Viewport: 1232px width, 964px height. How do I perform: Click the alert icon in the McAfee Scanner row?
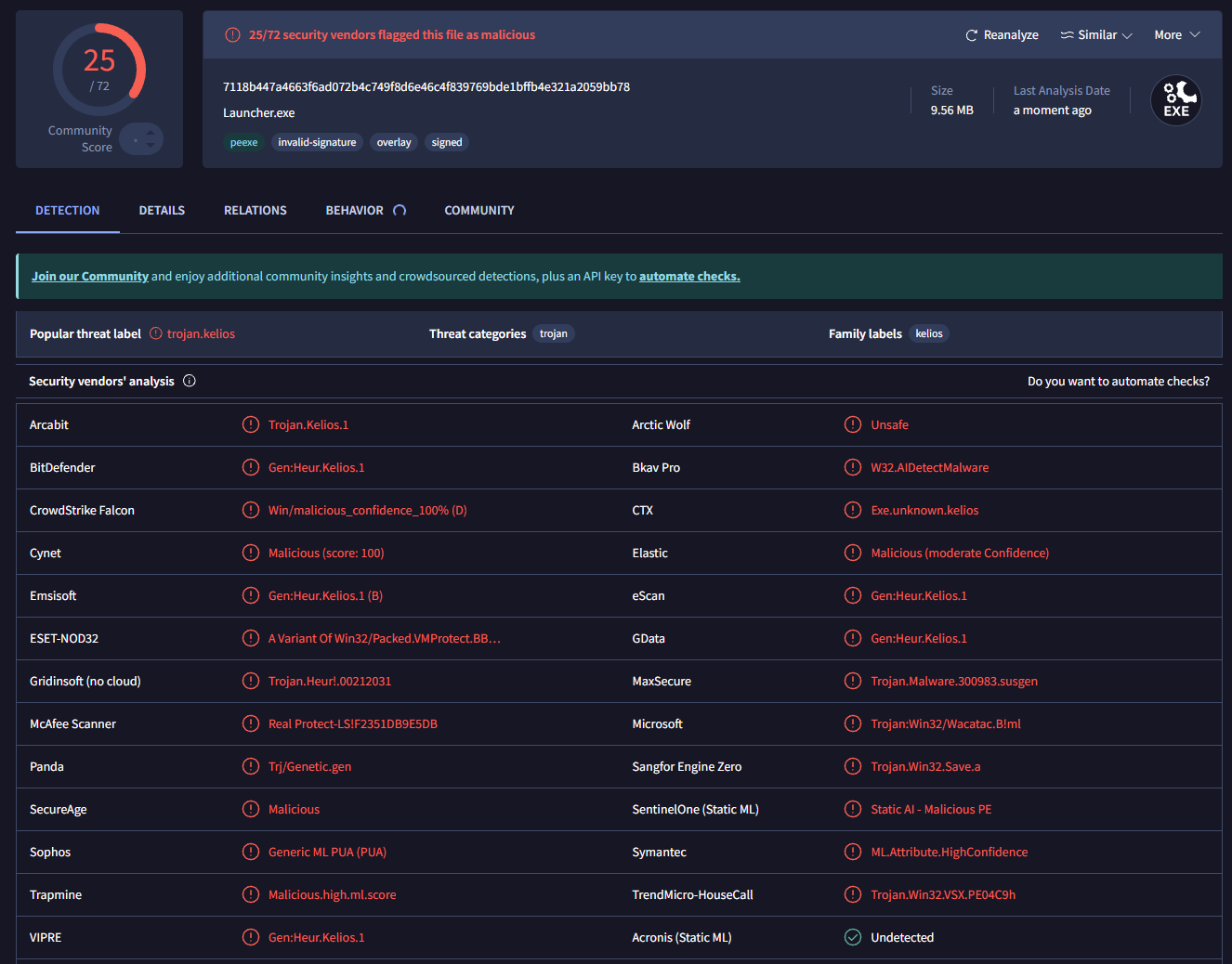click(251, 723)
